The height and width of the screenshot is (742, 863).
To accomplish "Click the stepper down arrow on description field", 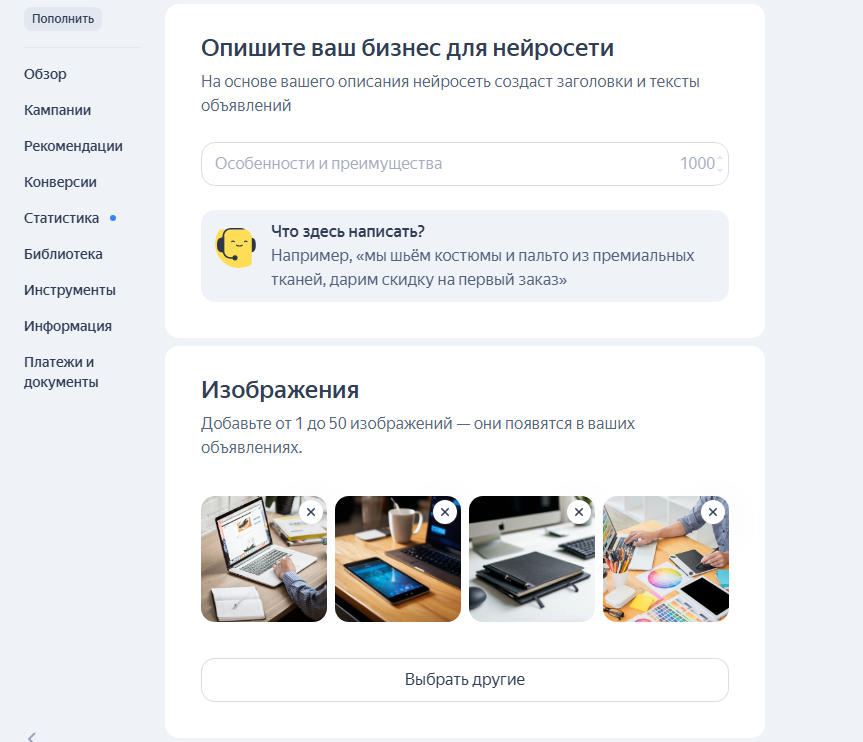I will [718, 170].
